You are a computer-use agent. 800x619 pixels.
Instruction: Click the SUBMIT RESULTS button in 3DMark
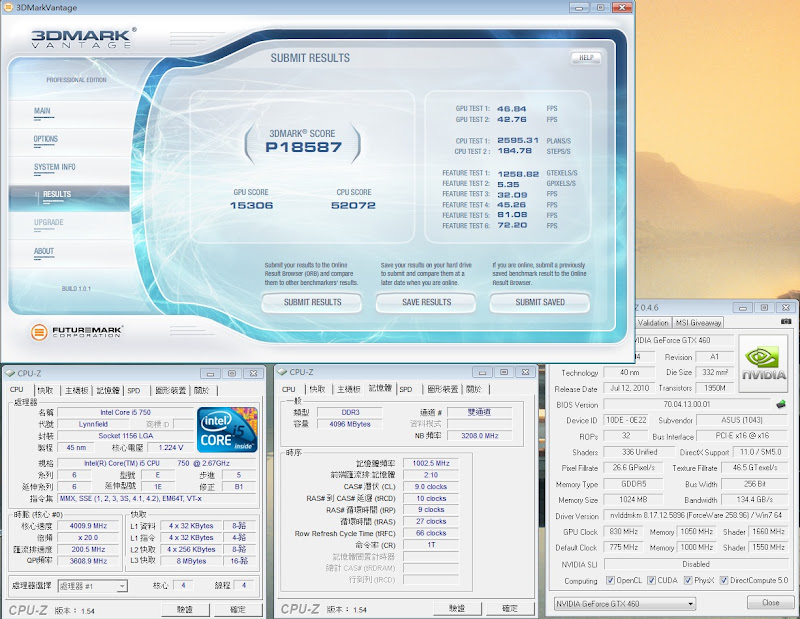[x=312, y=302]
